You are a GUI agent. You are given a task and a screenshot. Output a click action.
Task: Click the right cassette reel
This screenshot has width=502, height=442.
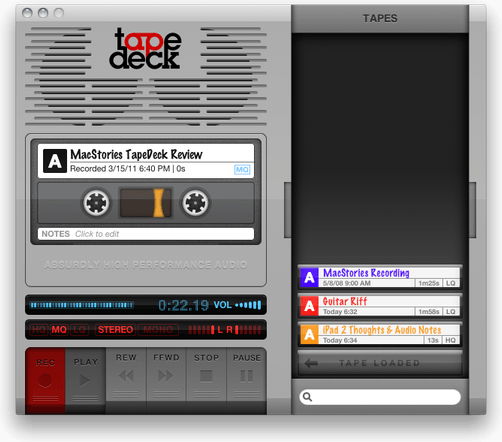click(x=195, y=203)
